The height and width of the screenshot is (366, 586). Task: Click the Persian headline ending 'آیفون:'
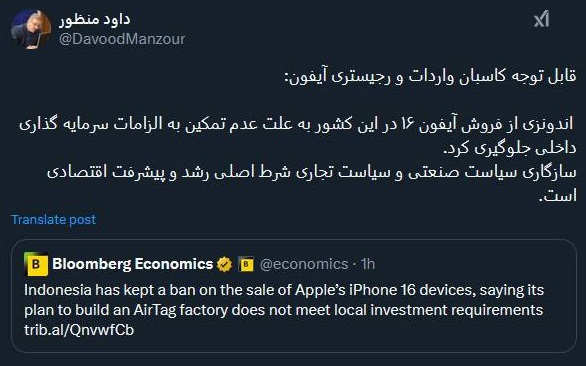(x=430, y=77)
